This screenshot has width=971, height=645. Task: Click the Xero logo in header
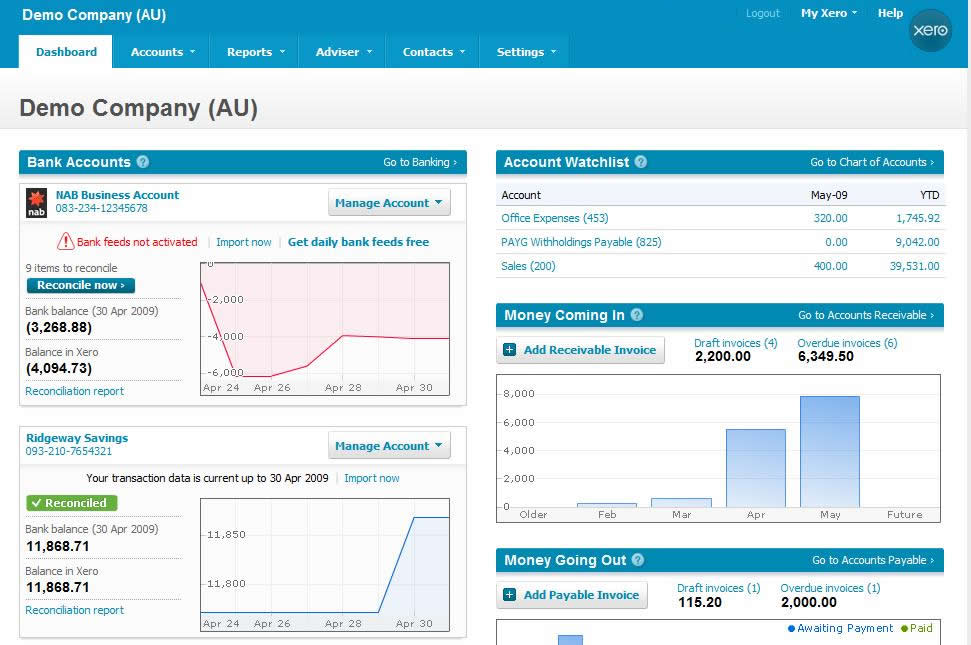930,30
